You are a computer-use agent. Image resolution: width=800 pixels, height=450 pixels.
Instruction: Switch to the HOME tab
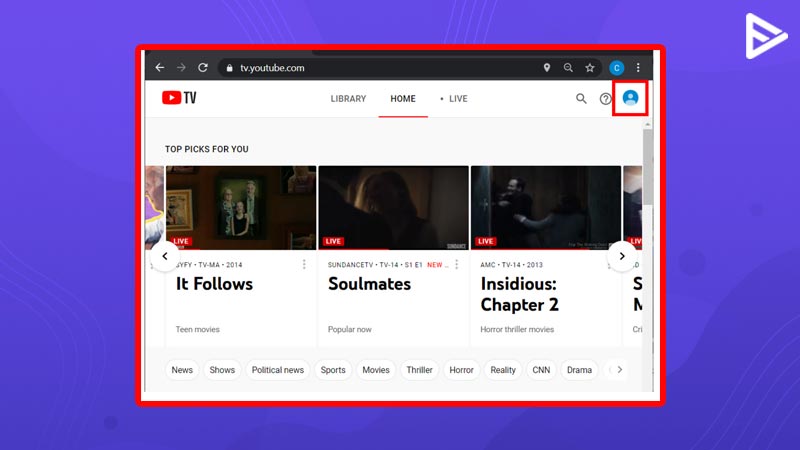pos(403,98)
